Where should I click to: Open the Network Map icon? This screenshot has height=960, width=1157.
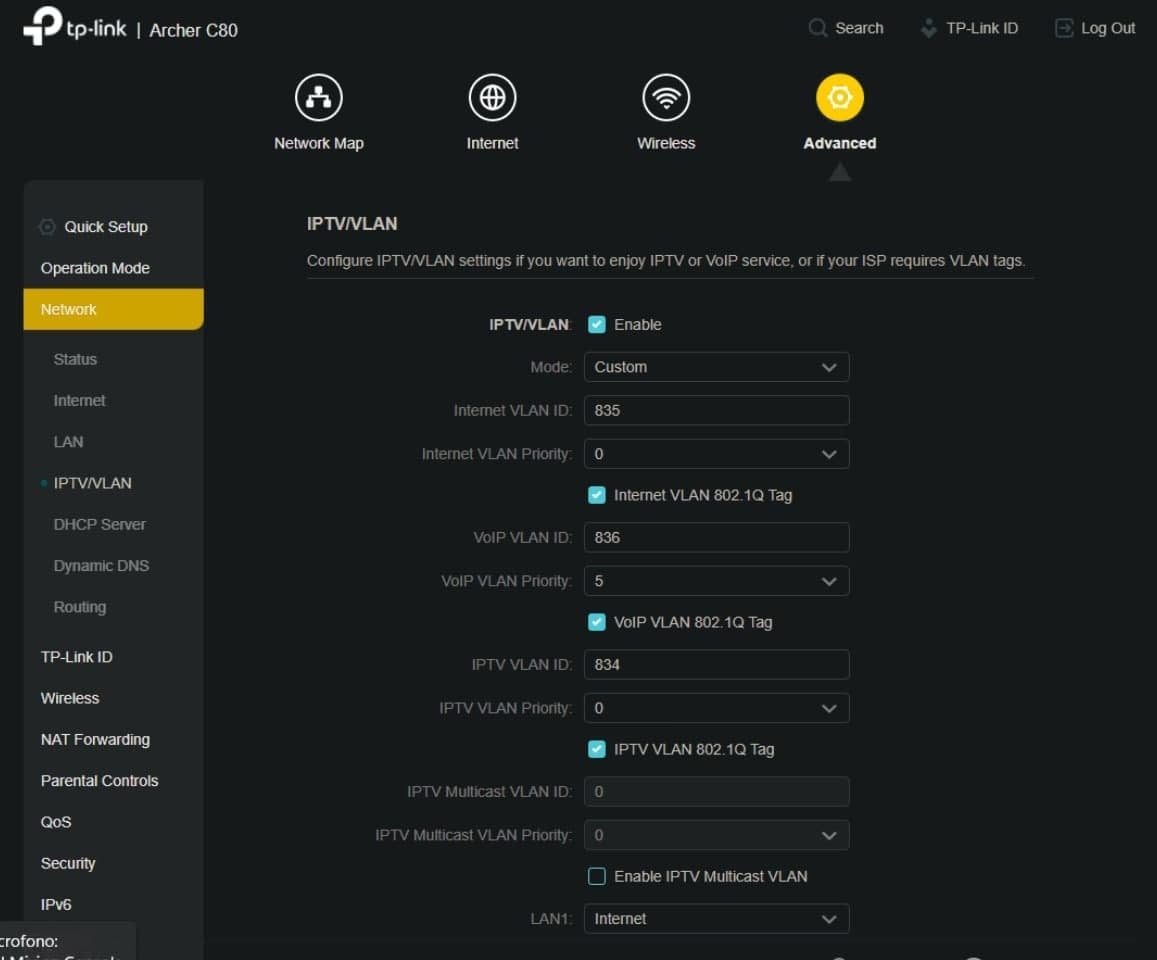click(319, 98)
